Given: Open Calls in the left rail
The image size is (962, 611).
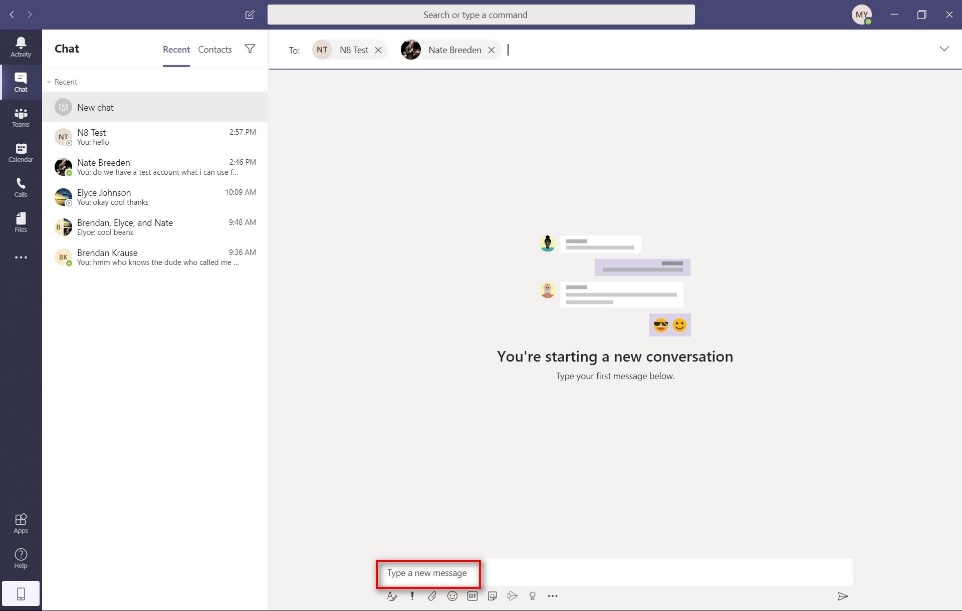Looking at the screenshot, I should pos(21,187).
